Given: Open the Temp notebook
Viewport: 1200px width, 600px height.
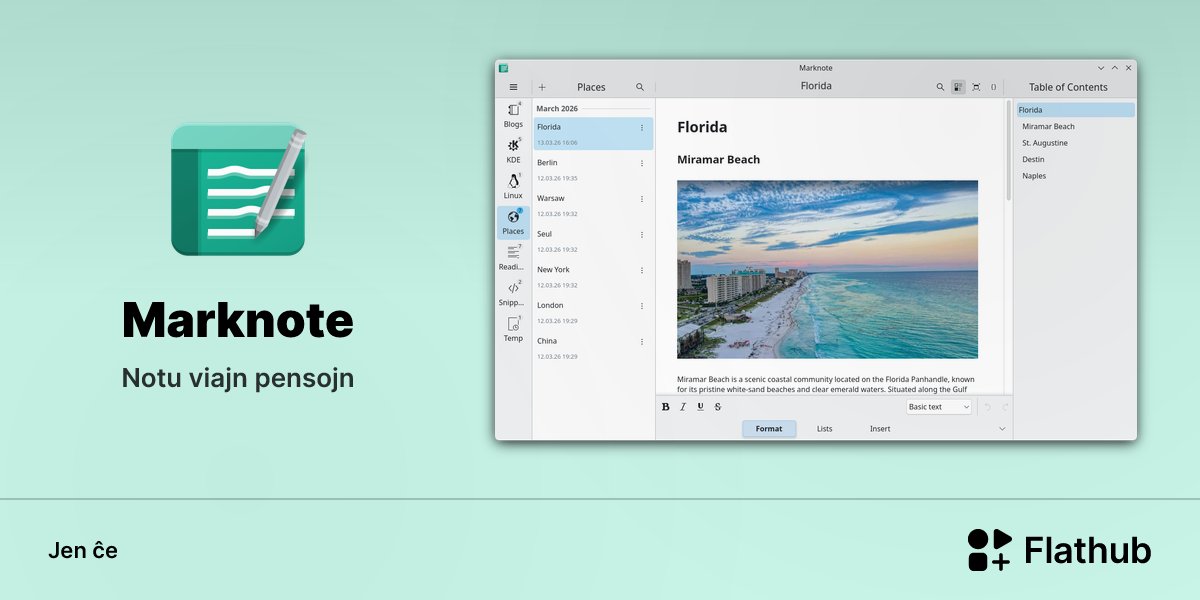Looking at the screenshot, I should click(513, 329).
